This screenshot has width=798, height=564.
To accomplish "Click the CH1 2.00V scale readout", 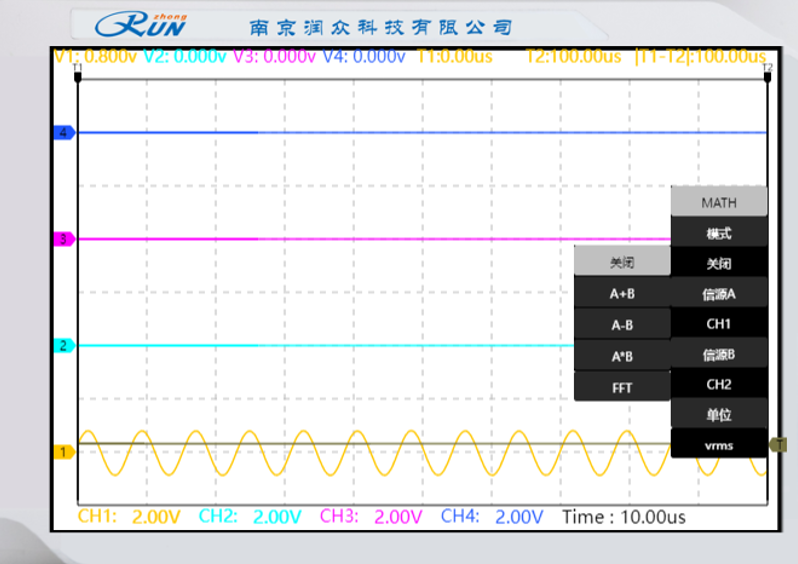I will [x=130, y=517].
